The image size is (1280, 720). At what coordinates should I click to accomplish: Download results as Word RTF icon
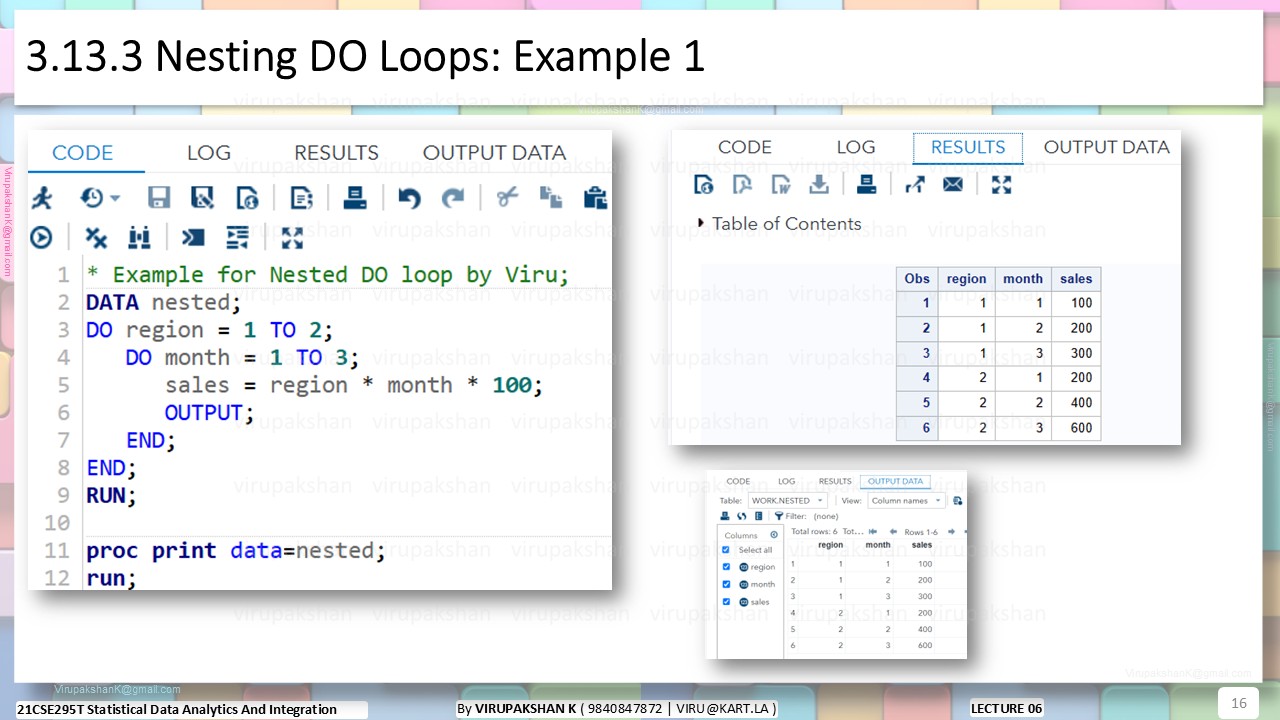(780, 185)
